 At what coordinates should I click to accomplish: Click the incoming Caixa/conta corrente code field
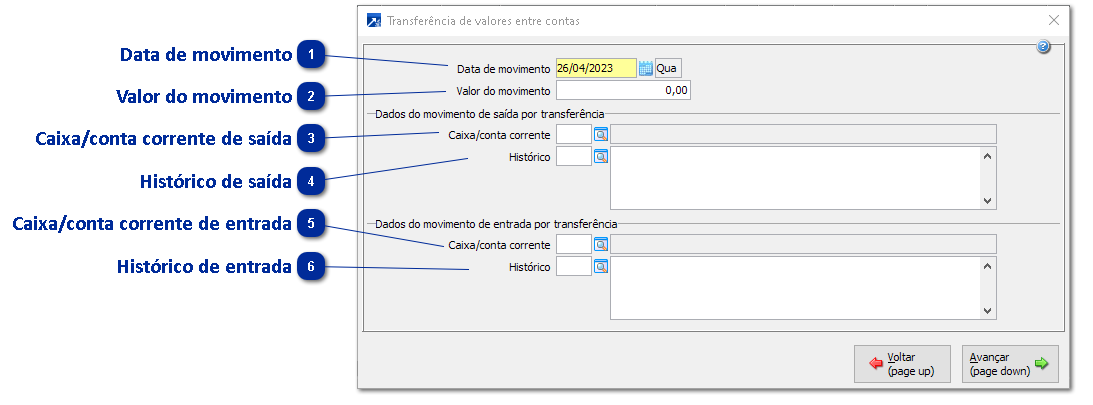click(574, 245)
